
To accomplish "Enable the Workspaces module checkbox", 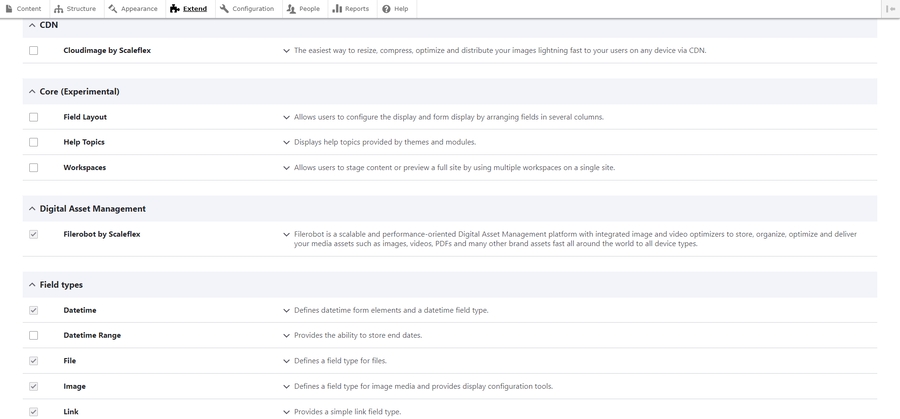I will point(33,168).
